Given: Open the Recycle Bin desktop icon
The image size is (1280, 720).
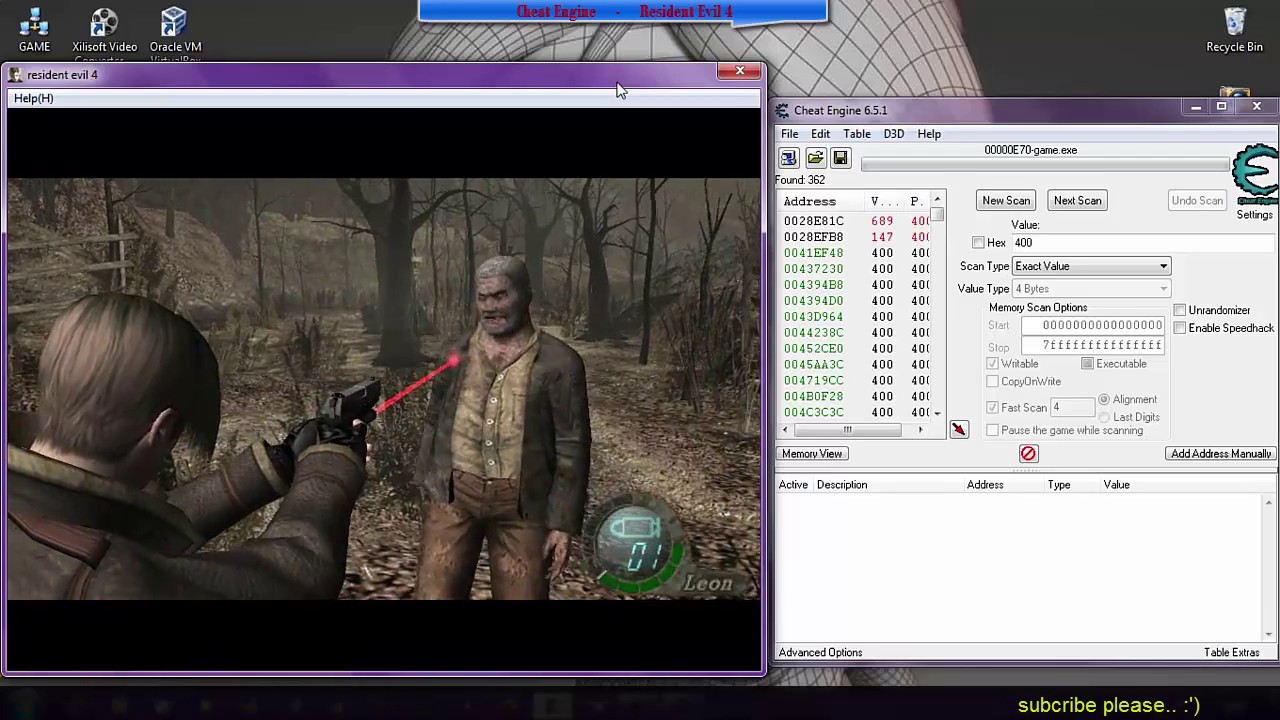Looking at the screenshot, I should point(1234,30).
